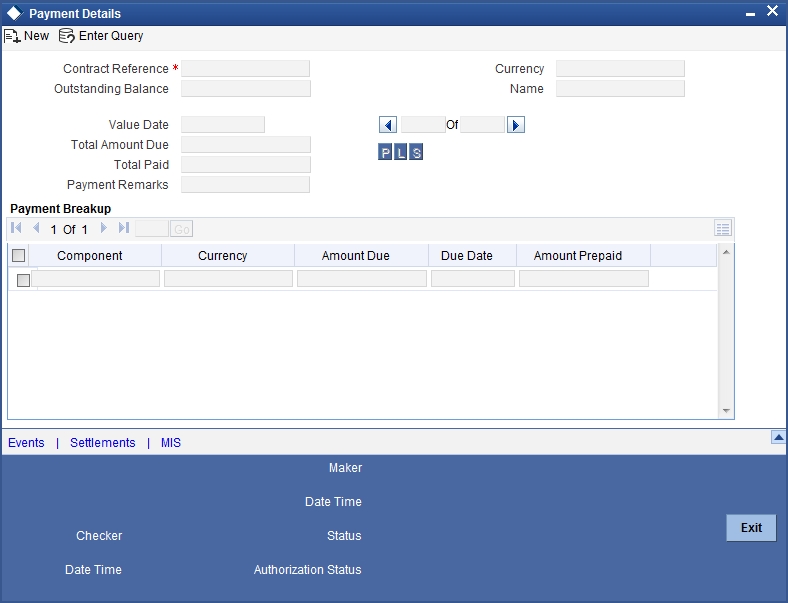Click the Enter Query toolbar label
The height and width of the screenshot is (603, 788).
pyautogui.click(x=111, y=36)
